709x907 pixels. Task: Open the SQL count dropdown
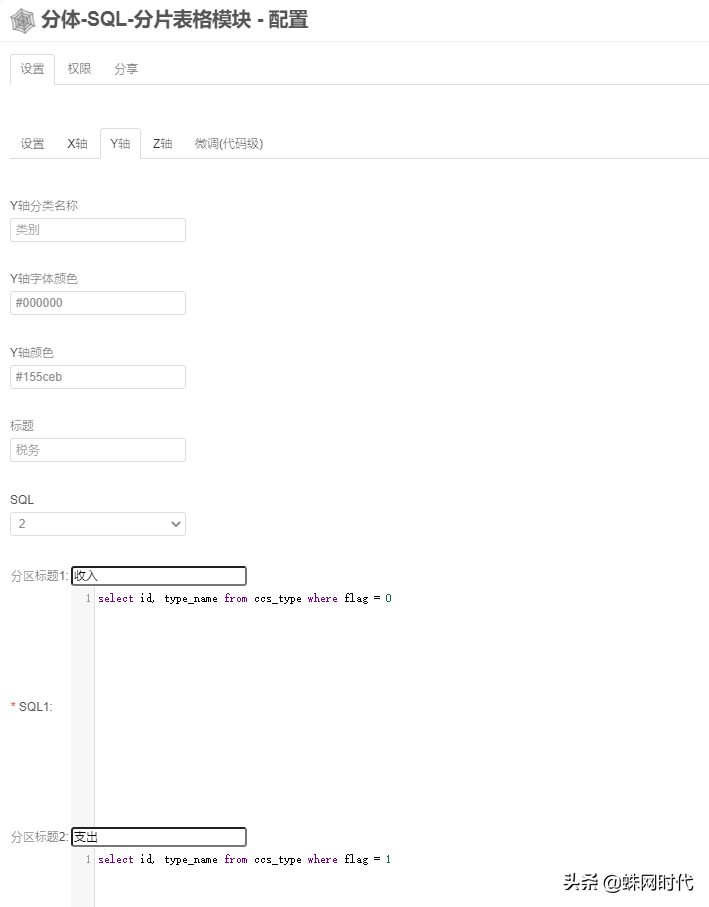point(98,523)
